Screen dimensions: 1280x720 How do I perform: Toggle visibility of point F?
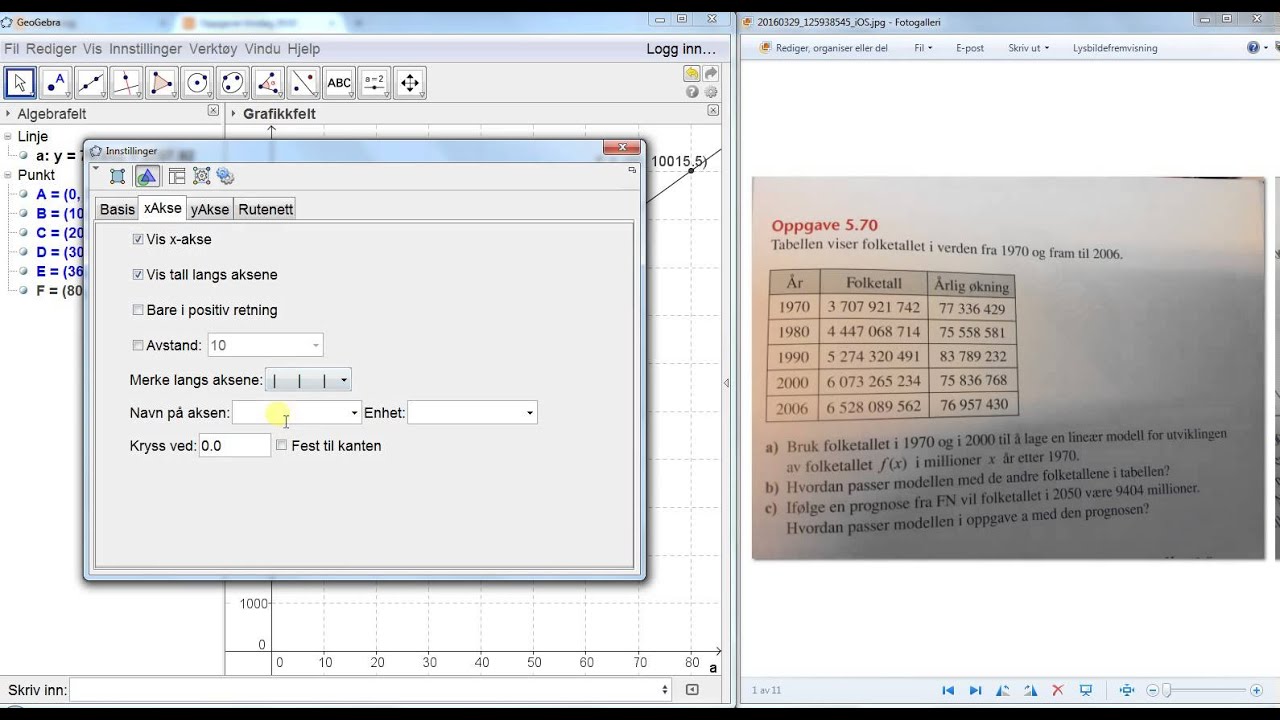pyautogui.click(x=23, y=290)
